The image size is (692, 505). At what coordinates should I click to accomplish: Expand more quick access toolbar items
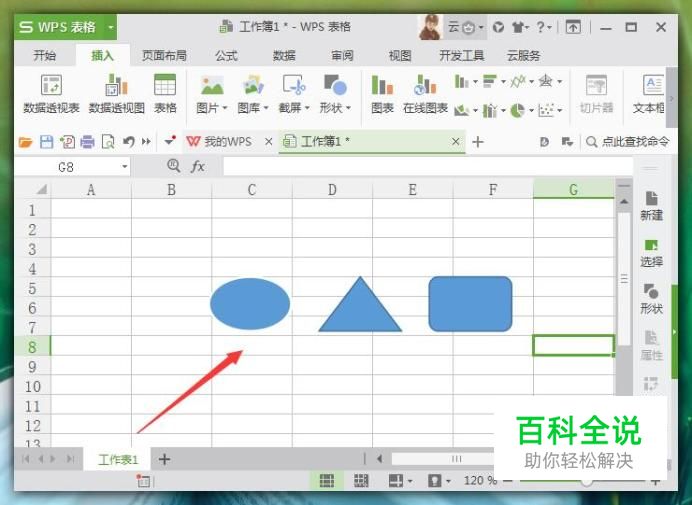point(147,142)
